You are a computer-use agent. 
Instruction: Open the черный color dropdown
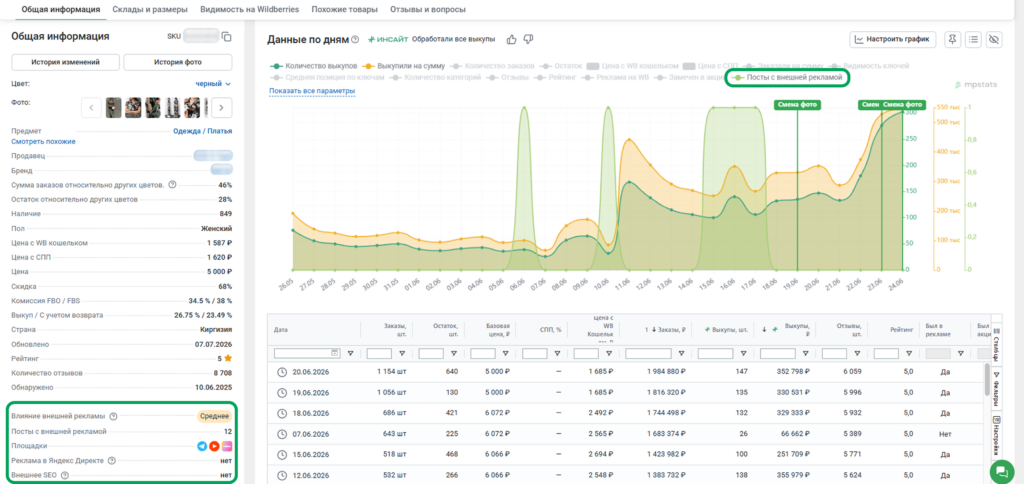(214, 84)
